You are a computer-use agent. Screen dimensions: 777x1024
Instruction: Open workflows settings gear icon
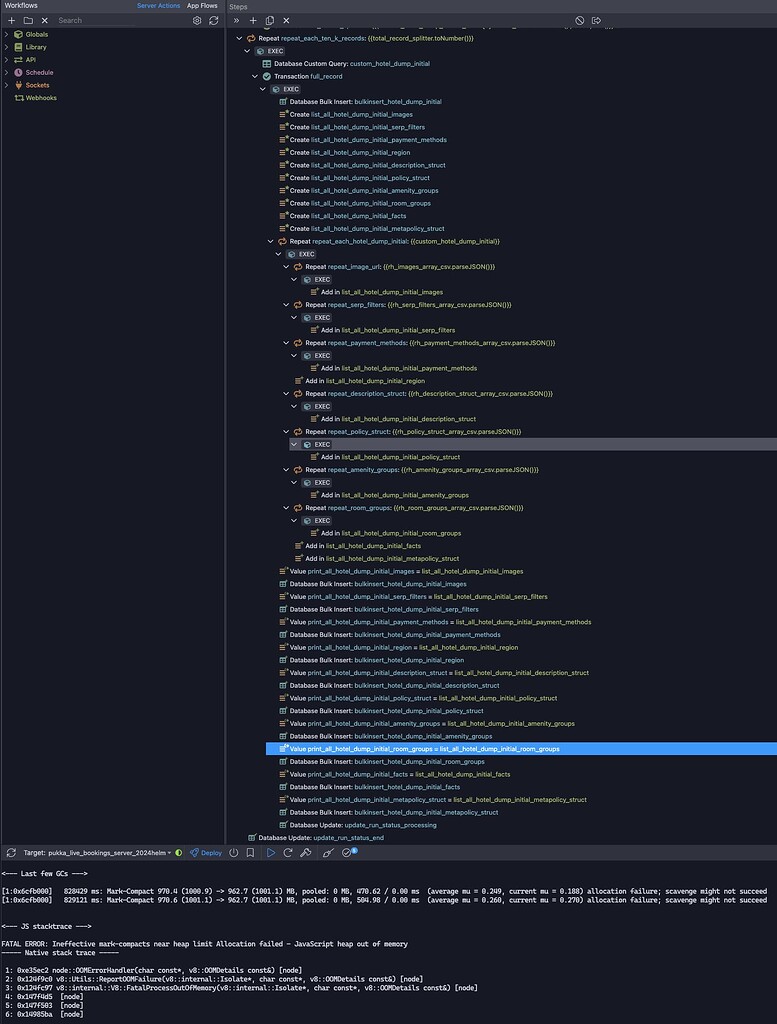coord(197,20)
